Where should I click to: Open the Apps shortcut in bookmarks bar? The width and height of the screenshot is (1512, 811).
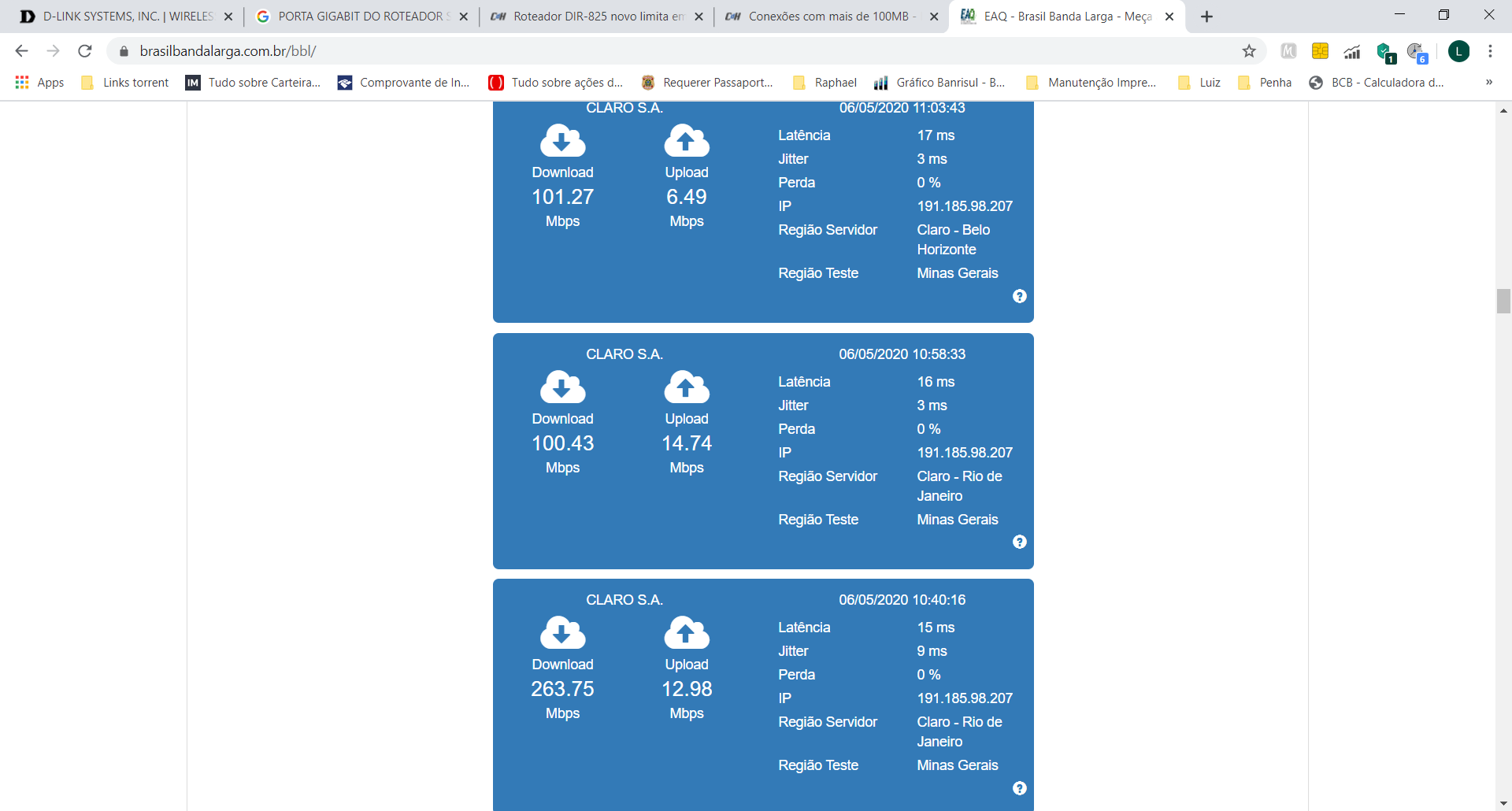[39, 83]
